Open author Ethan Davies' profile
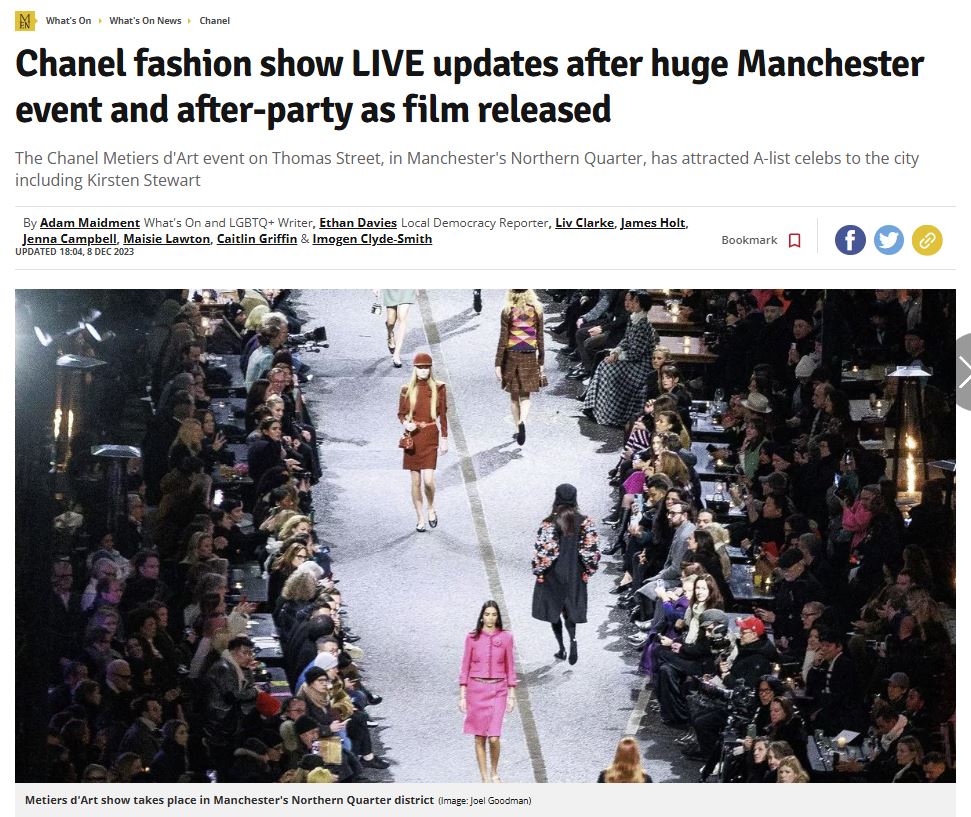This screenshot has height=817, width=971. [x=358, y=222]
